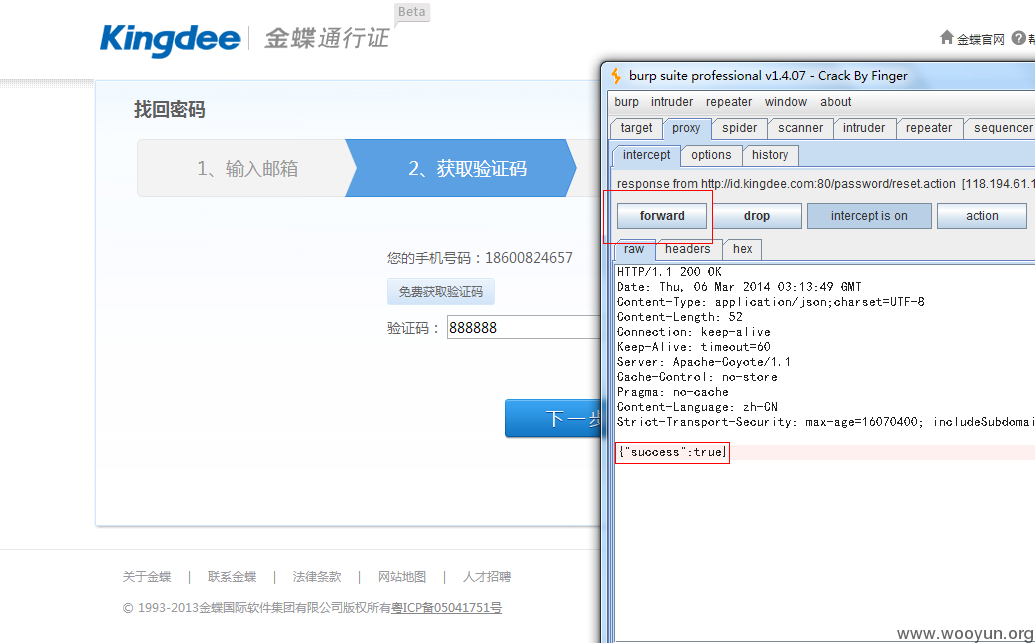Click the Content-Language: zh-CN line
The image size is (1035, 643).
(x=697, y=407)
